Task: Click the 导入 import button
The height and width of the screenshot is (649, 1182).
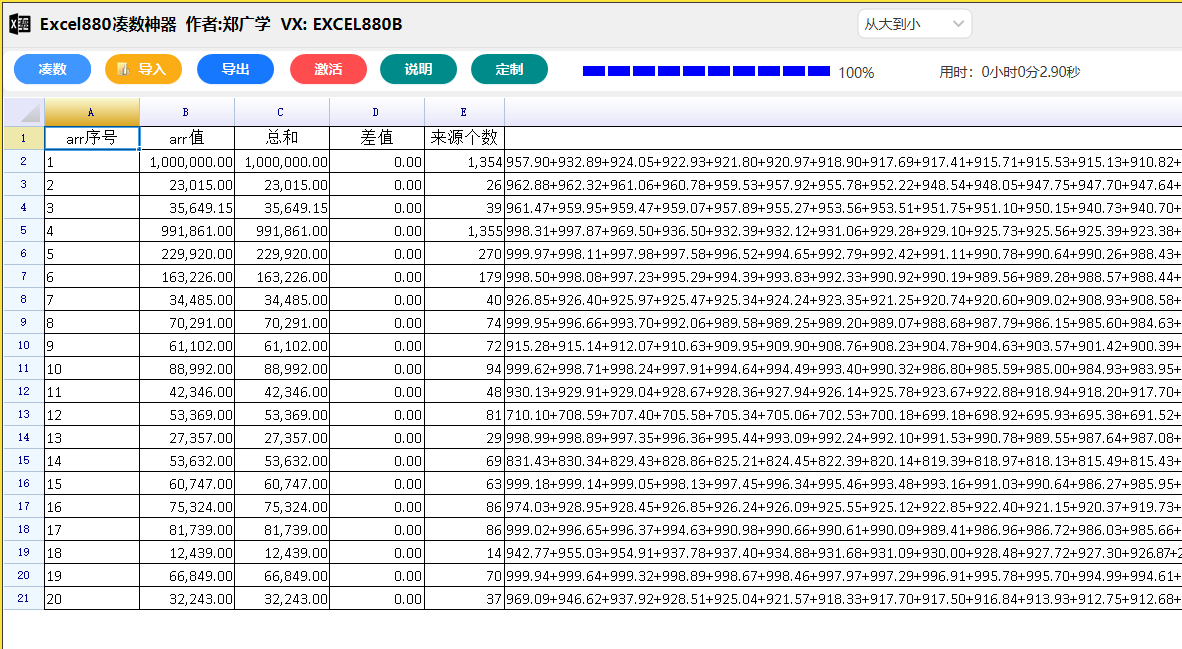Action: coord(143,69)
